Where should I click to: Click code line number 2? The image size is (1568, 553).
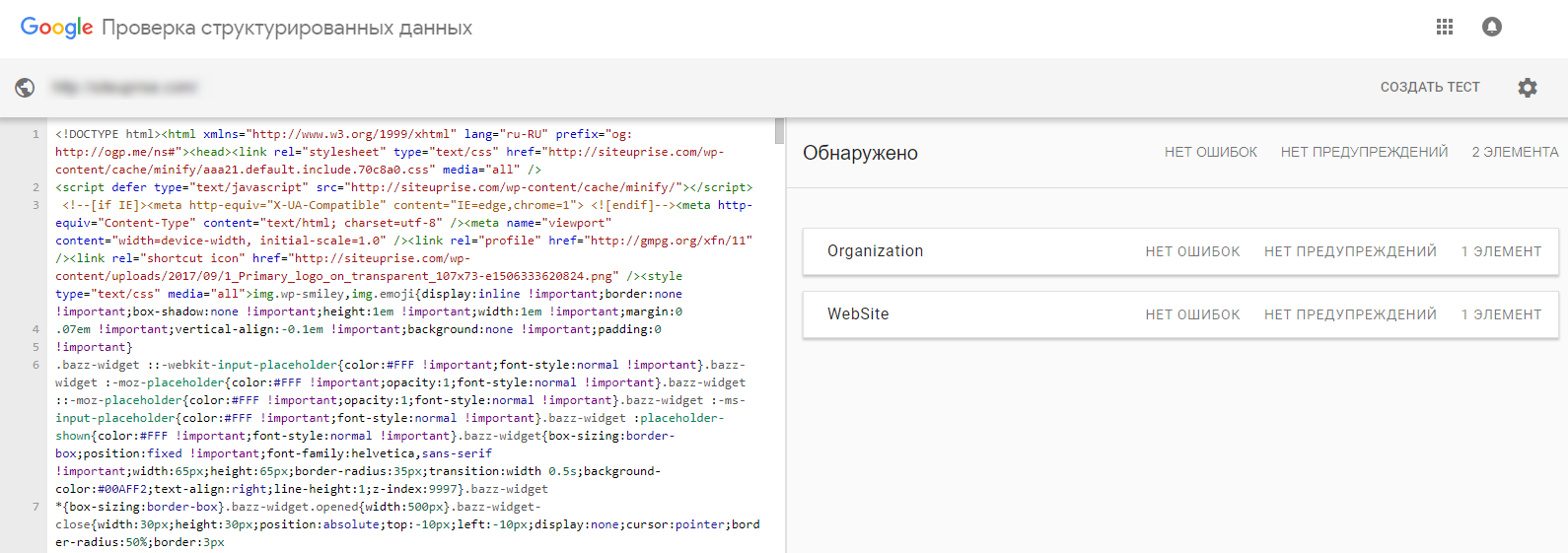pyautogui.click(x=36, y=187)
